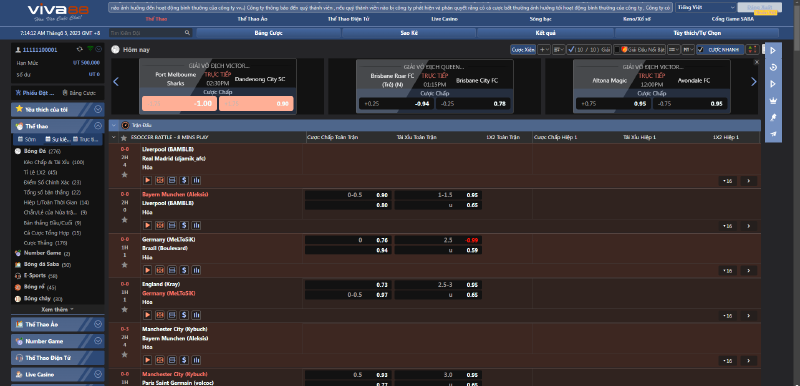Click the search magnifier icon in the team search box
Image resolution: width=800 pixels, height=386 pixels.
[187, 33]
